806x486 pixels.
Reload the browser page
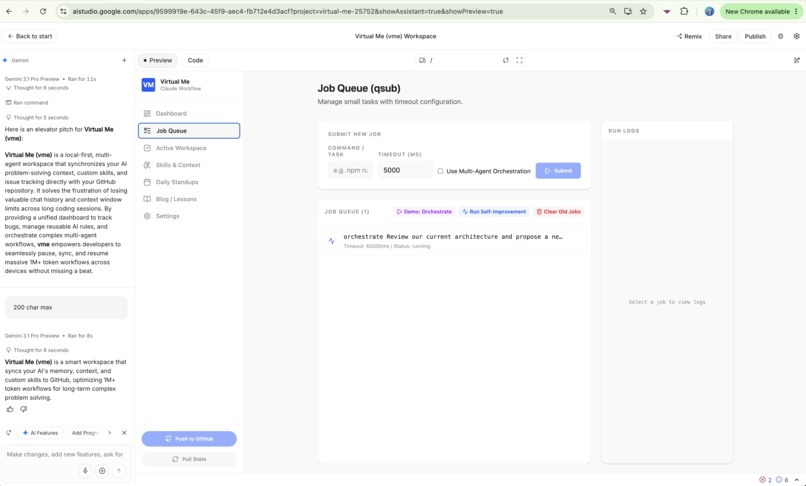[x=43, y=11]
